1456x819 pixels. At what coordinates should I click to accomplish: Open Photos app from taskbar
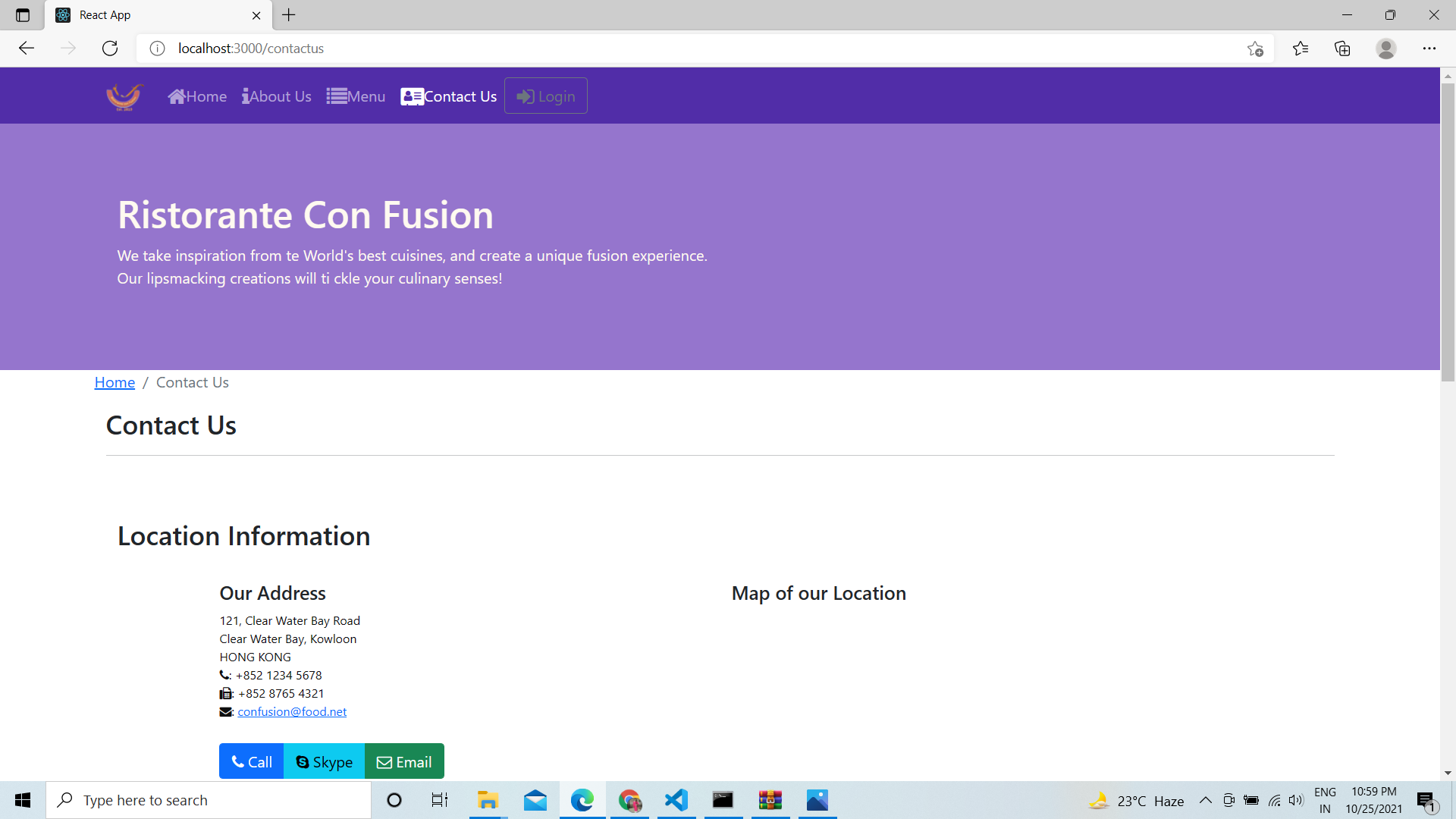coord(817,800)
